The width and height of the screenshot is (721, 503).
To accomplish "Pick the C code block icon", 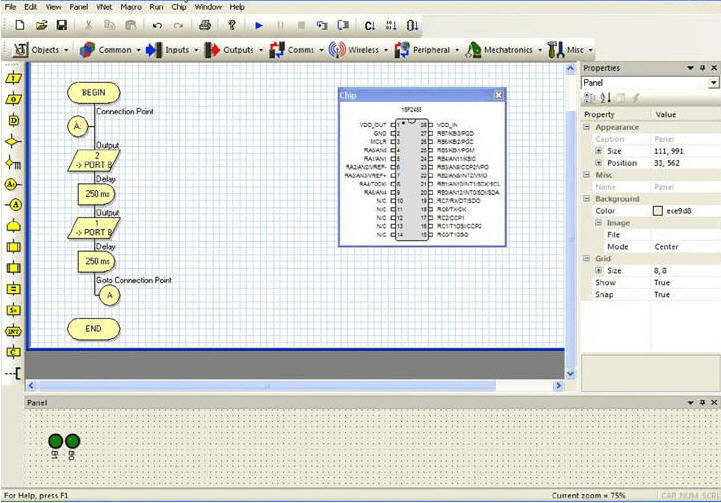I will pos(13,352).
